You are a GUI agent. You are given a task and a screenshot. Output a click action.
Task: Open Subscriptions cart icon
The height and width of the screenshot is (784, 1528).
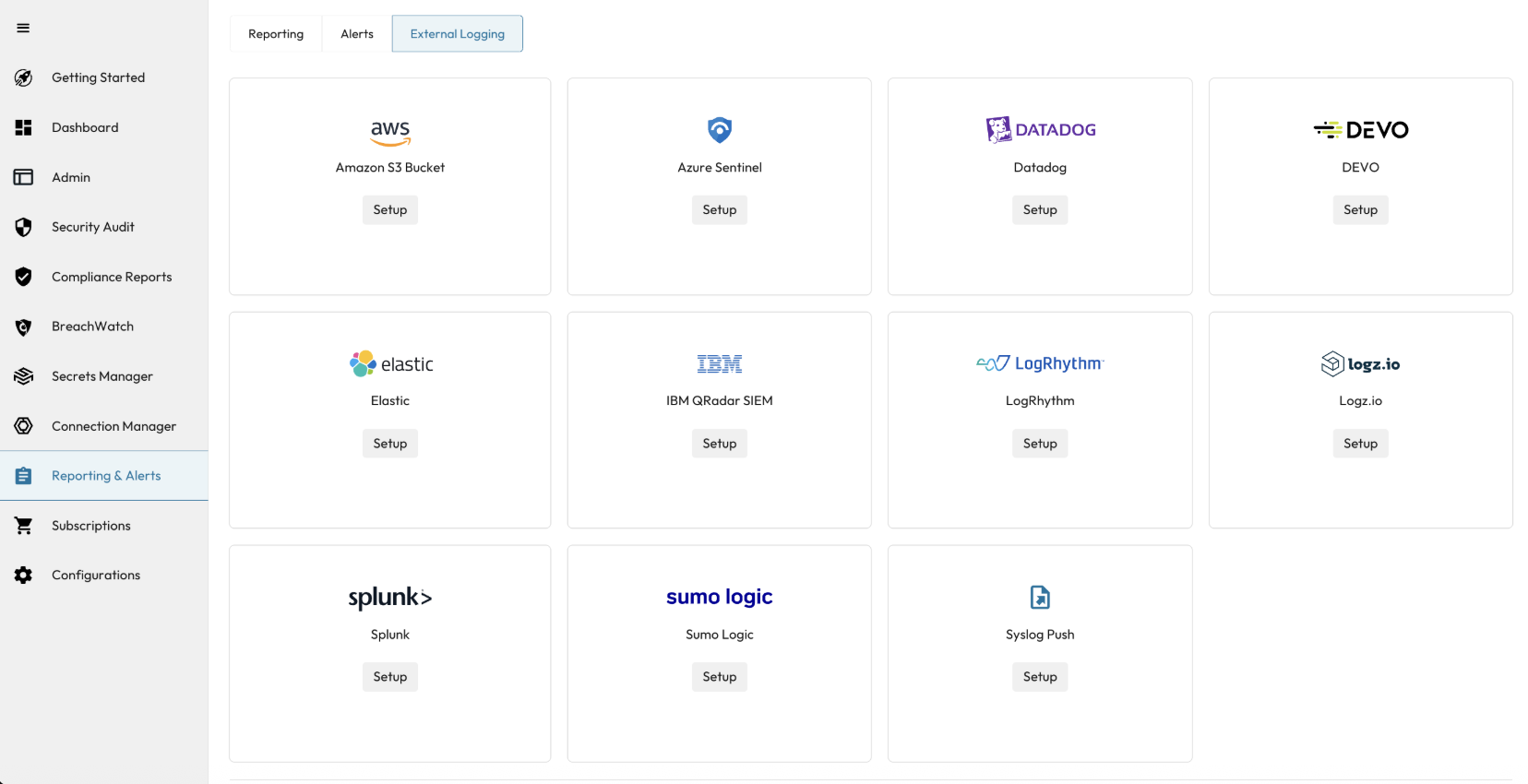coord(23,526)
